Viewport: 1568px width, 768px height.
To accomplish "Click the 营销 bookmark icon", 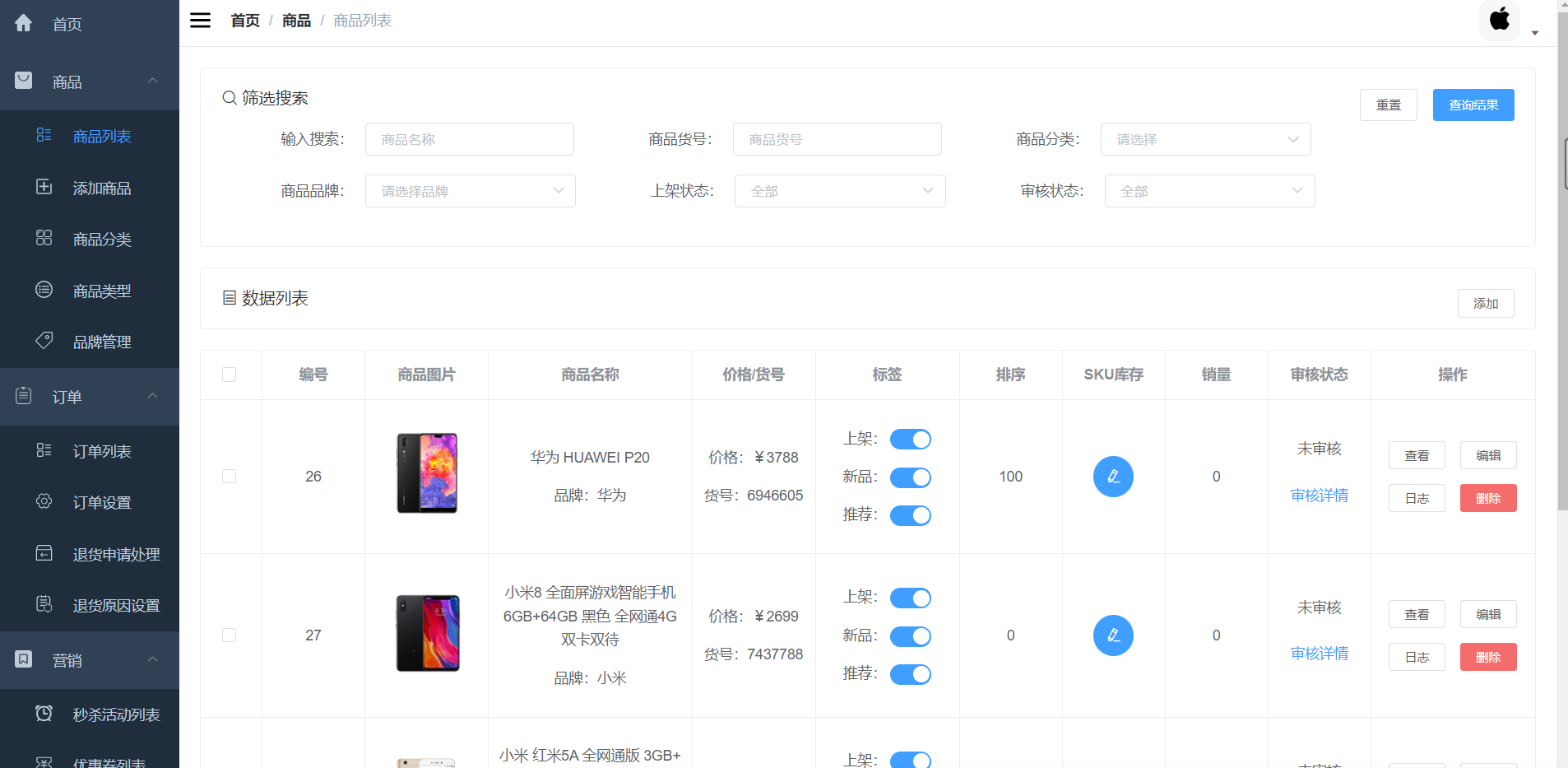I will click(x=24, y=659).
